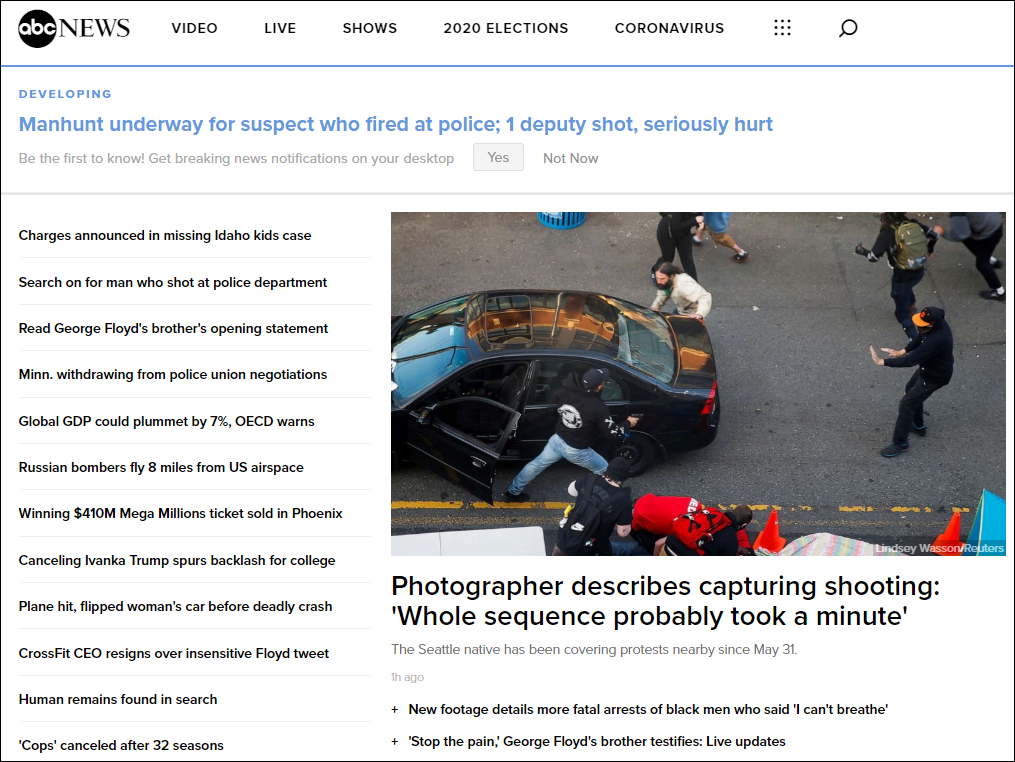Select 2020 Elections in the navigation bar
This screenshot has height=762, width=1015.
tap(506, 28)
